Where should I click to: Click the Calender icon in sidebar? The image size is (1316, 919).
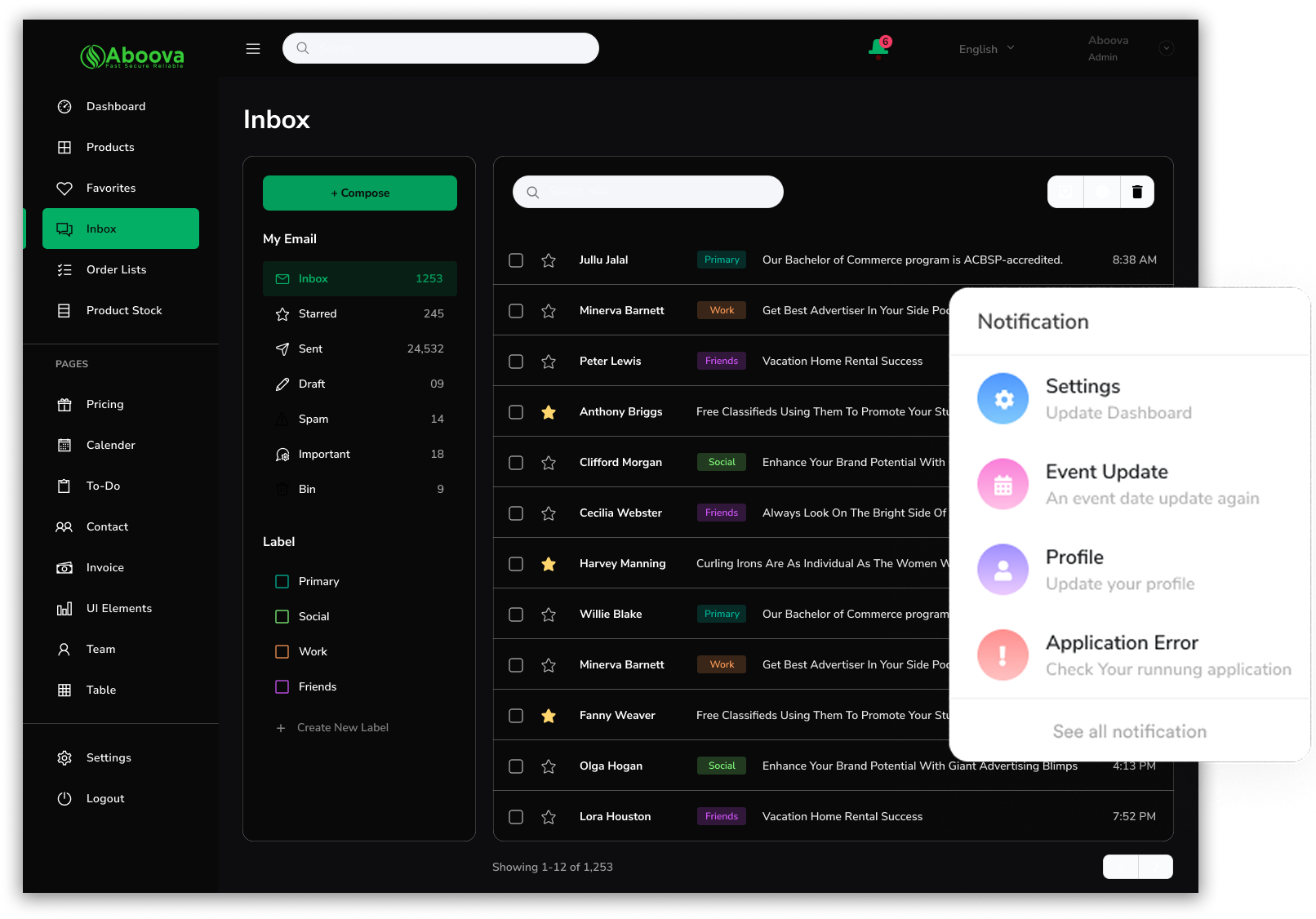64,445
